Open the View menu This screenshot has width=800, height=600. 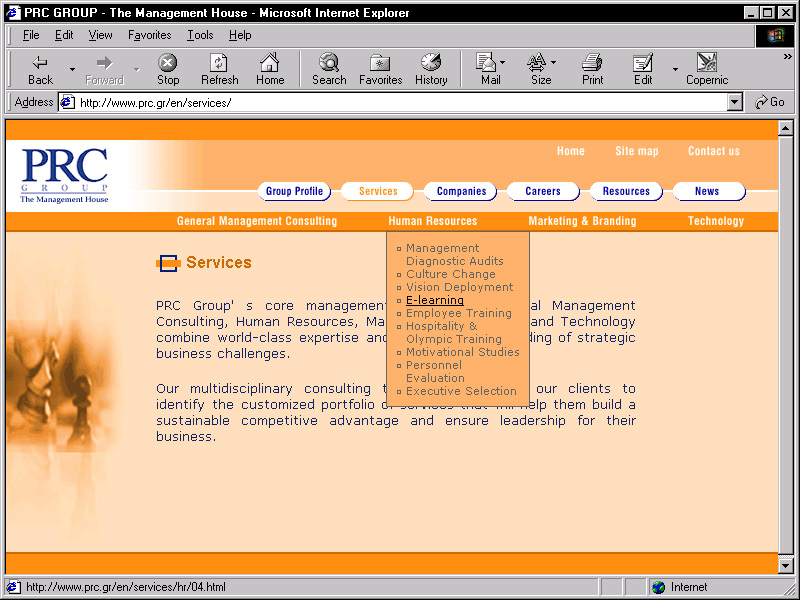pos(100,35)
